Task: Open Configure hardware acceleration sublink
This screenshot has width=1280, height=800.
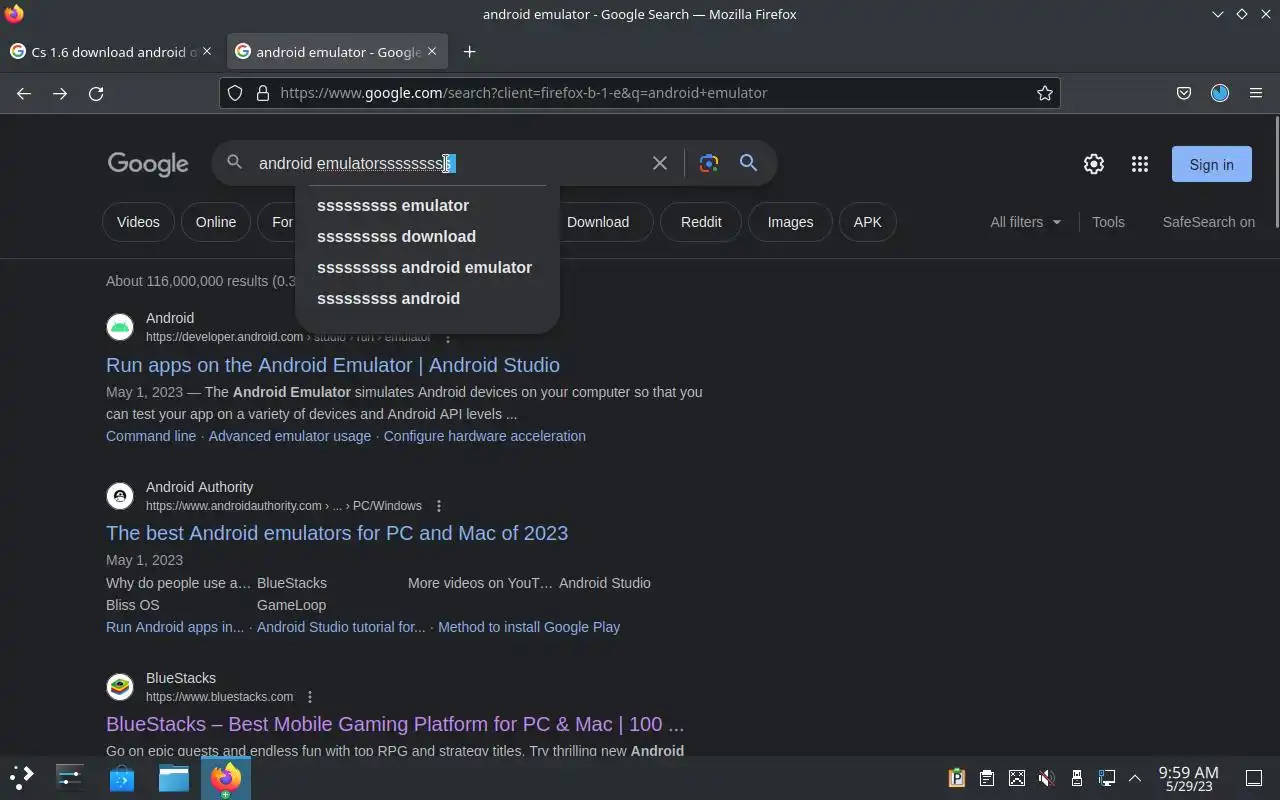Action: [485, 436]
